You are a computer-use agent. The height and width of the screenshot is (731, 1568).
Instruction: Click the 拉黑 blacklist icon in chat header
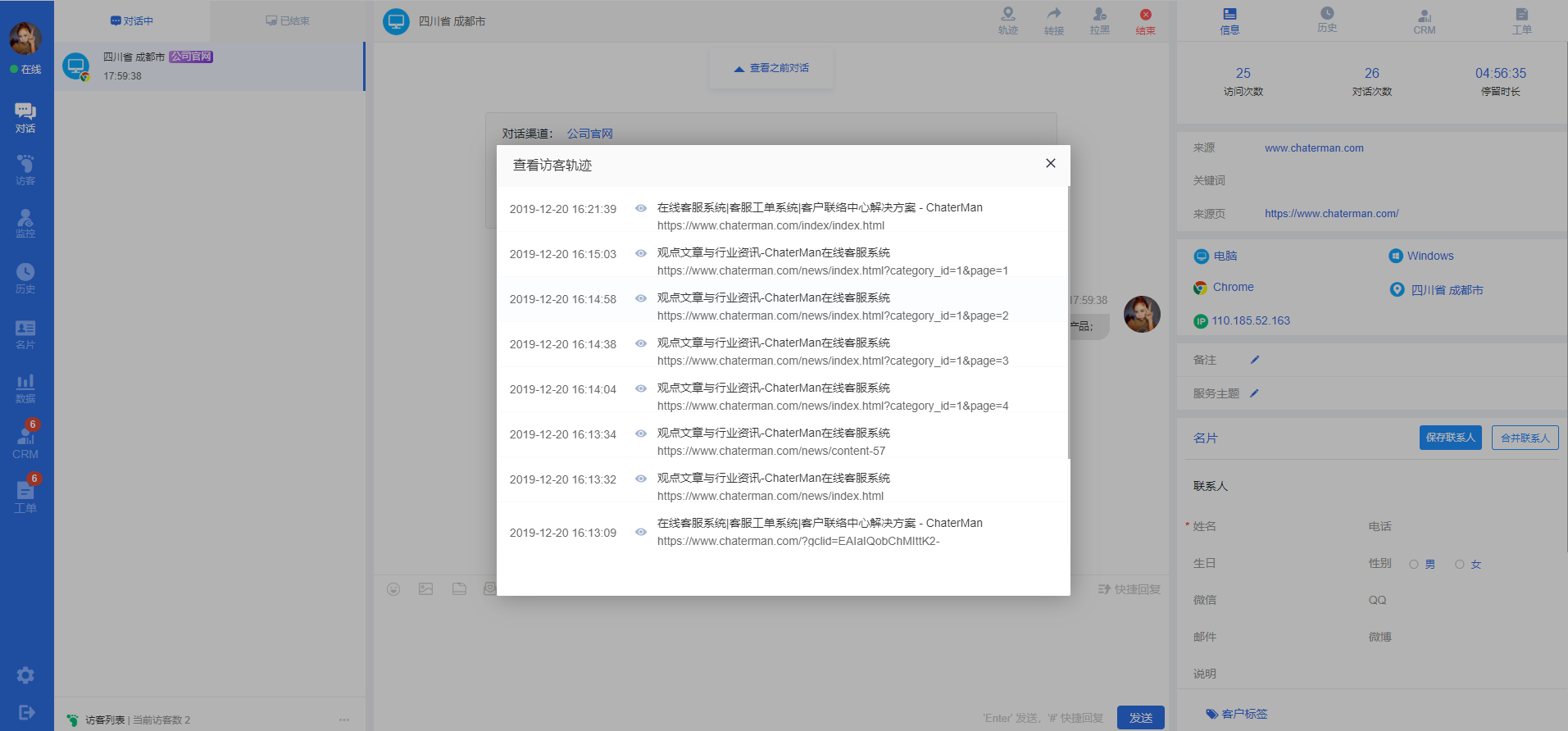point(1100,21)
